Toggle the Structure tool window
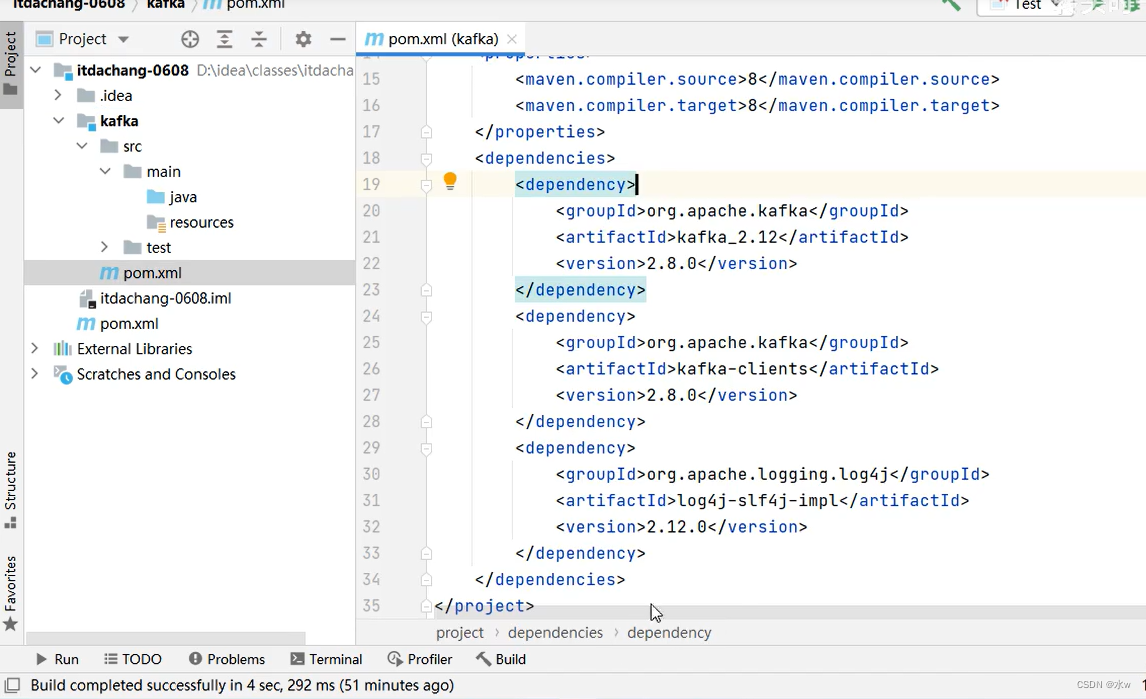The height and width of the screenshot is (699, 1146). 11,488
